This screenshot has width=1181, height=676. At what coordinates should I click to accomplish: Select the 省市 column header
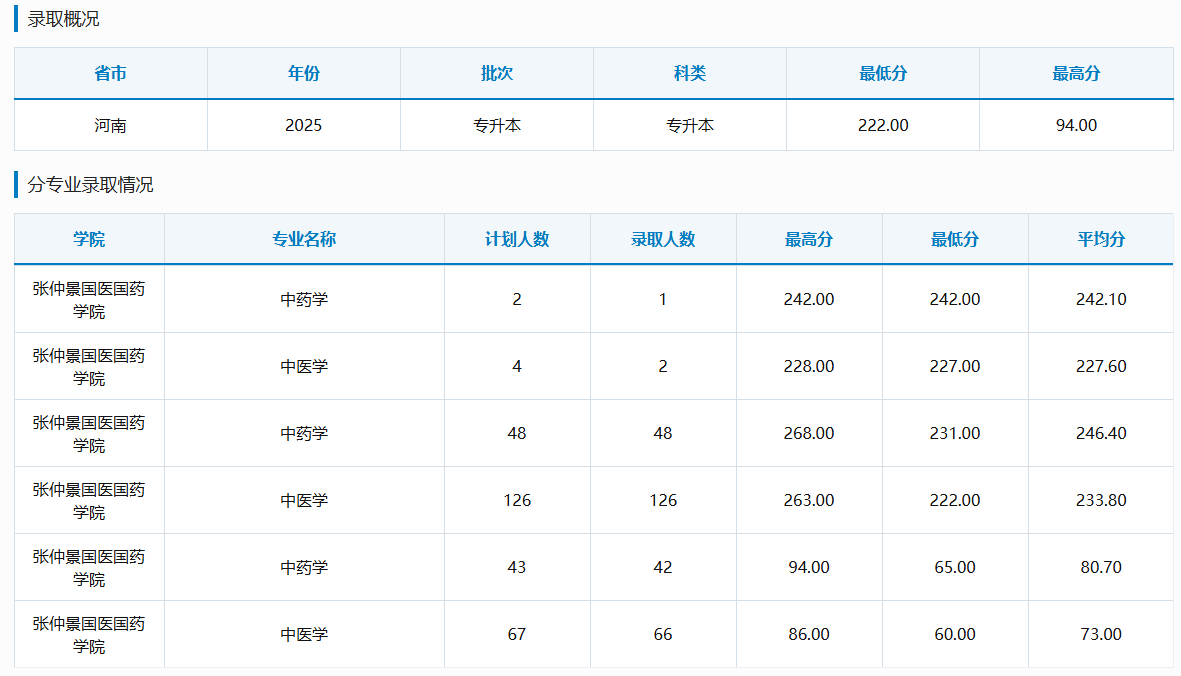(108, 73)
